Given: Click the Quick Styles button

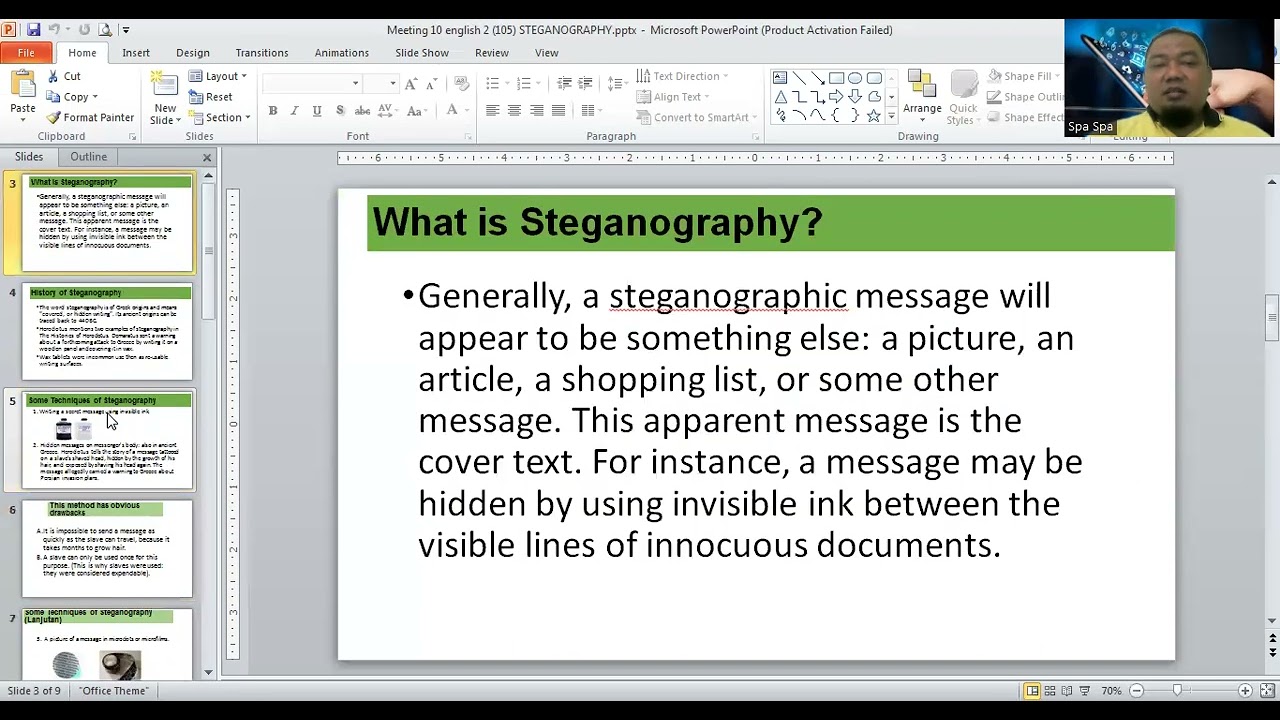Looking at the screenshot, I should (x=963, y=97).
